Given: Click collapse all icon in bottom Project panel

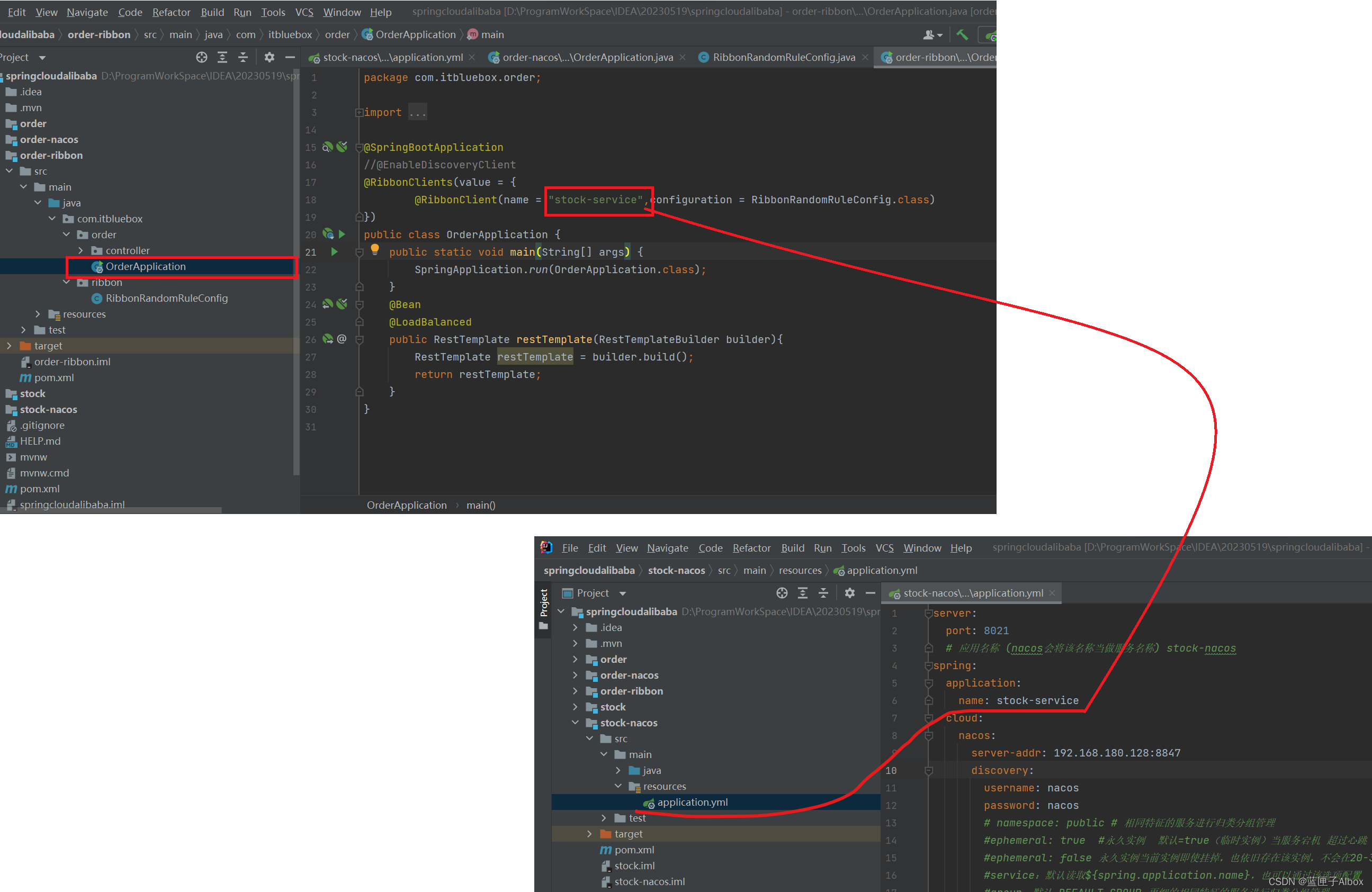Looking at the screenshot, I should point(823,593).
